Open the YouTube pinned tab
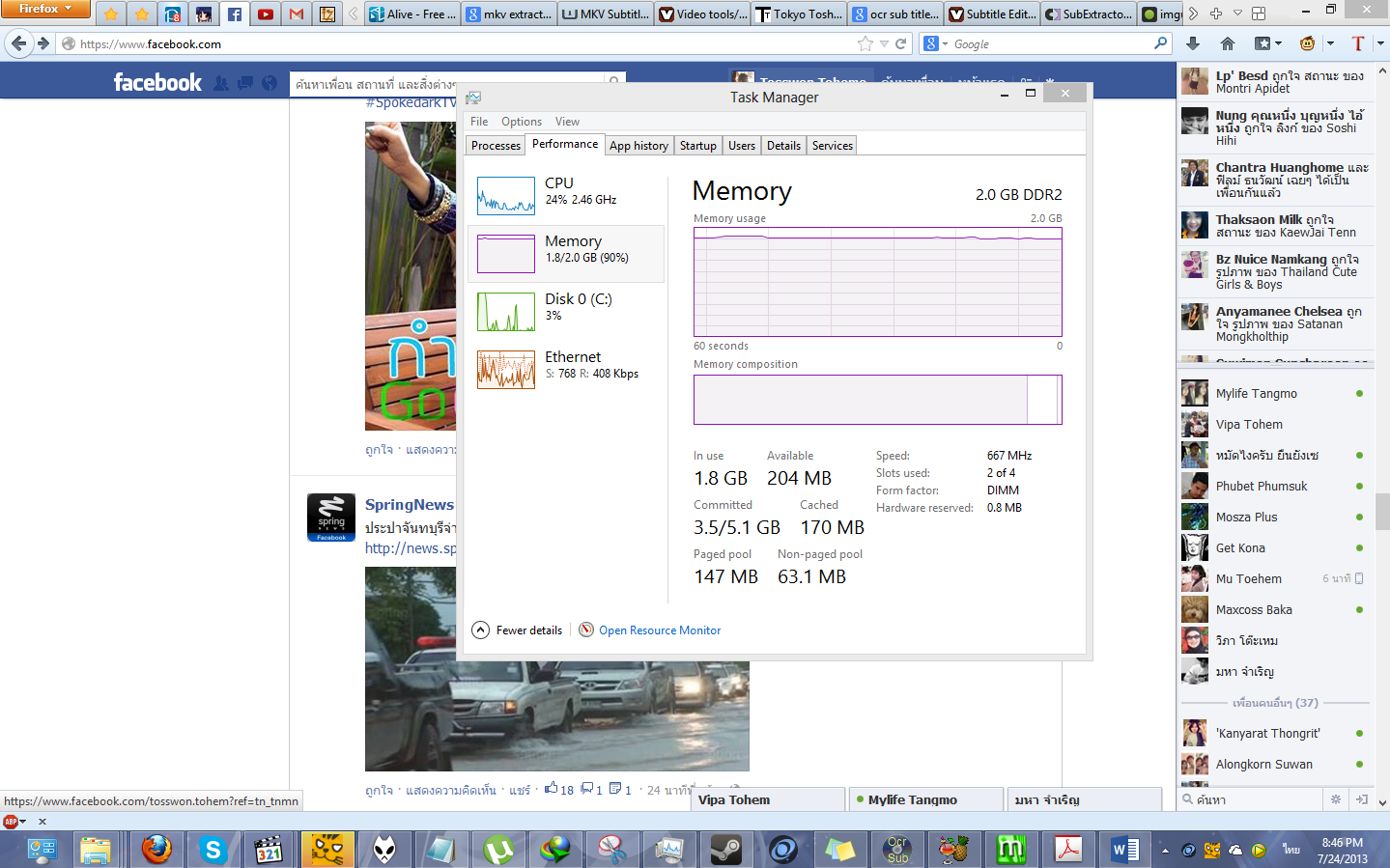The height and width of the screenshot is (868, 1390). click(x=266, y=14)
